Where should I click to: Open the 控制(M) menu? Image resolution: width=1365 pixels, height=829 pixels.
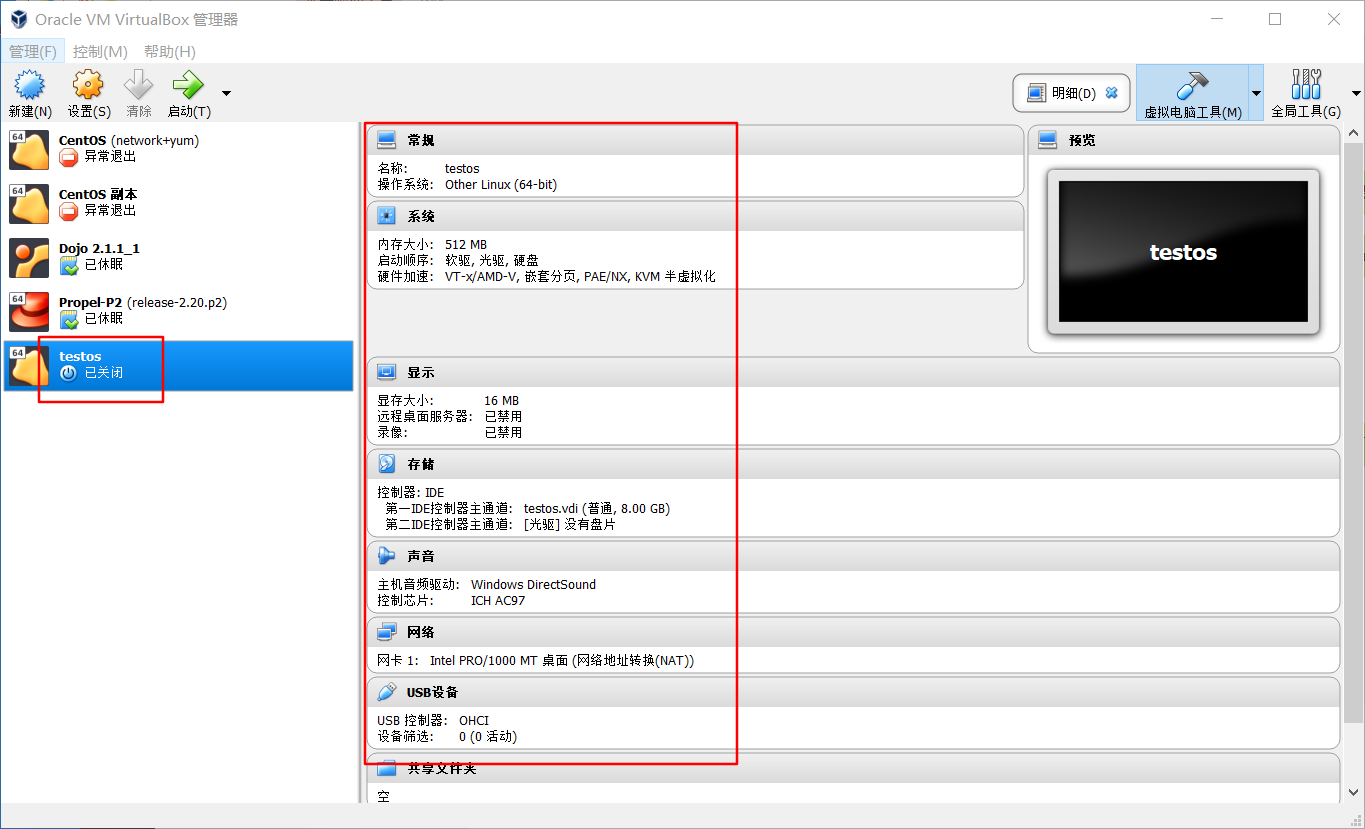[100, 51]
